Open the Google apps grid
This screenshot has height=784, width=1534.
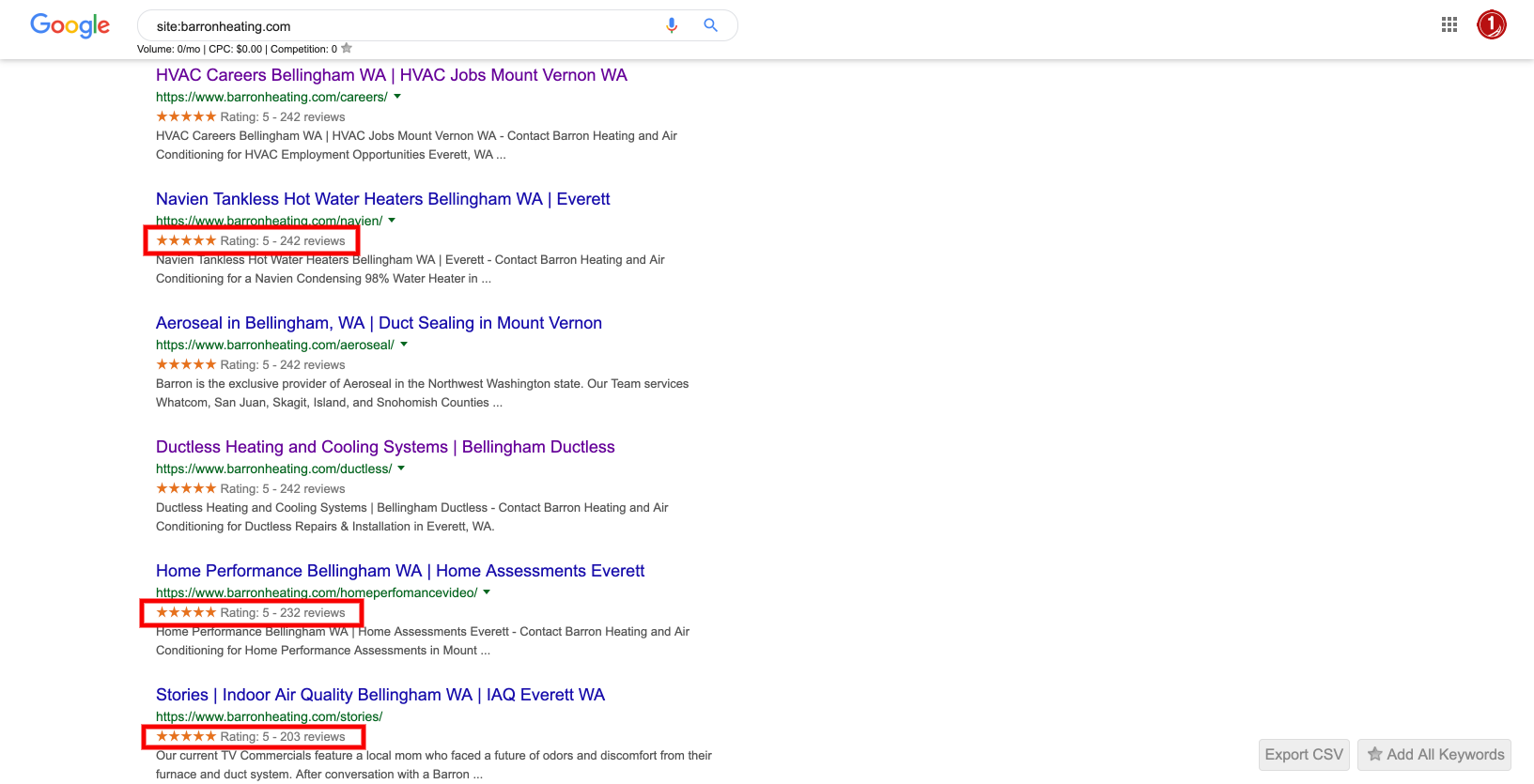(x=1449, y=24)
